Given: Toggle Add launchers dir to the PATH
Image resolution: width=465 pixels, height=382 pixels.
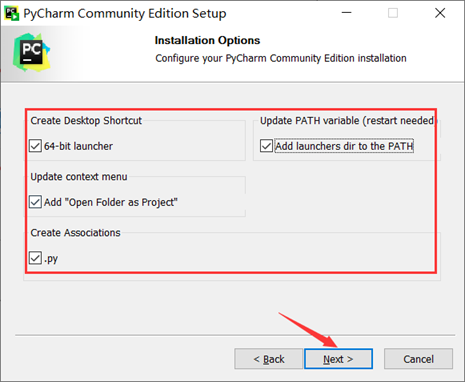Looking at the screenshot, I should pyautogui.click(x=266, y=146).
